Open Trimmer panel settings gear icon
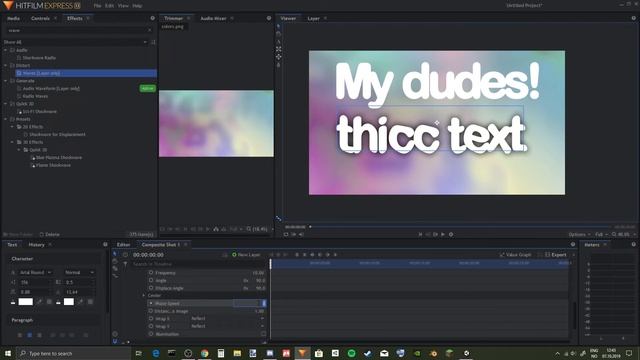Screen dimensions: 640x360 point(269,18)
